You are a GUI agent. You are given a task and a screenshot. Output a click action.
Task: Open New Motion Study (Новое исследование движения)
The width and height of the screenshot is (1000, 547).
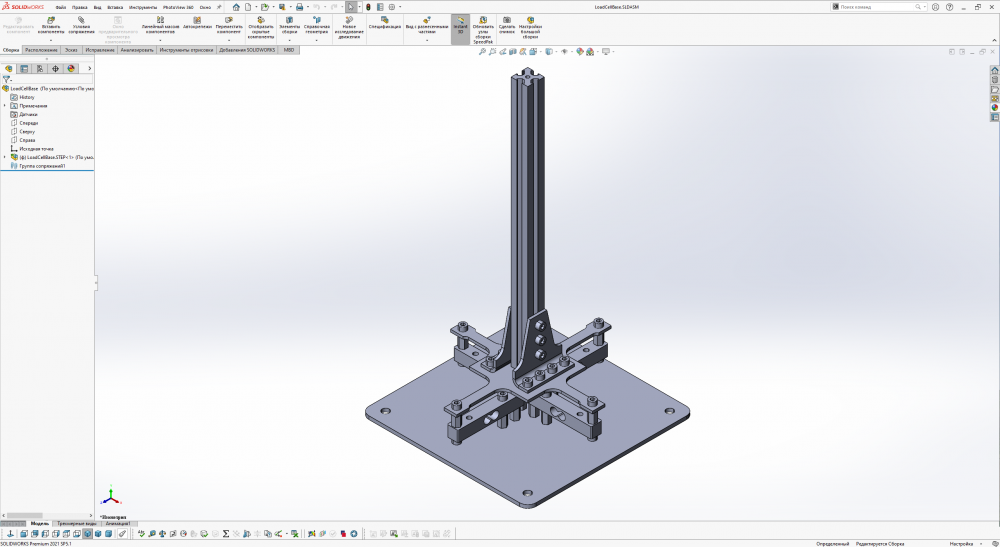(x=349, y=19)
